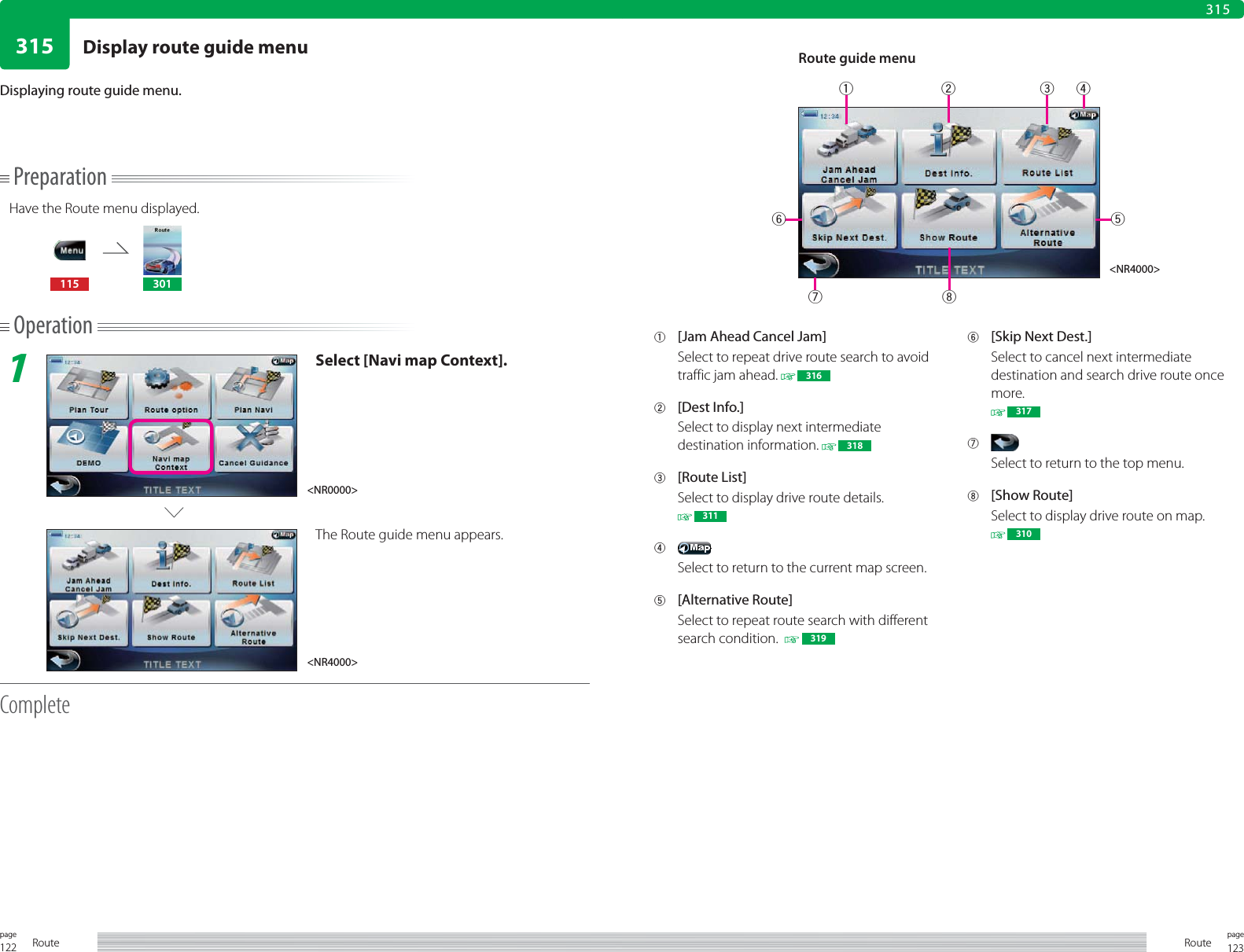
Task: Select Dest Info. tile in NR4000 step screen
Action: pos(171,567)
